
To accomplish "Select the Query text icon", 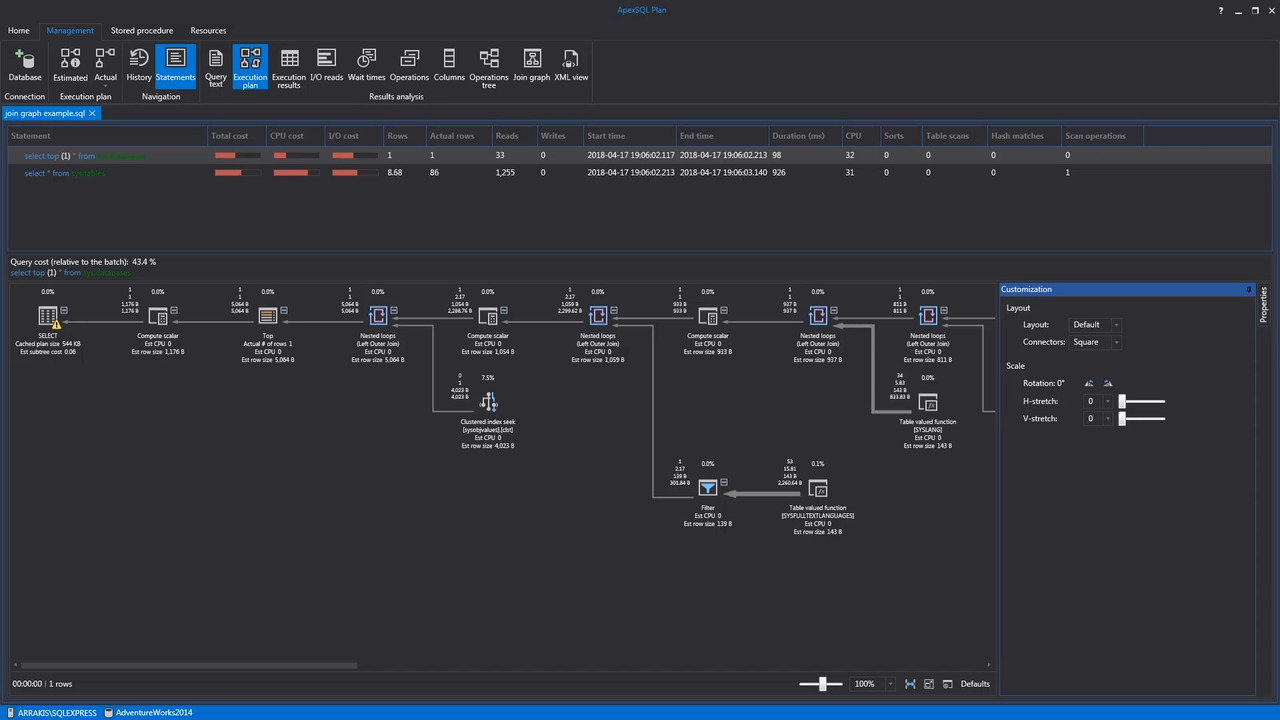I will (216, 63).
